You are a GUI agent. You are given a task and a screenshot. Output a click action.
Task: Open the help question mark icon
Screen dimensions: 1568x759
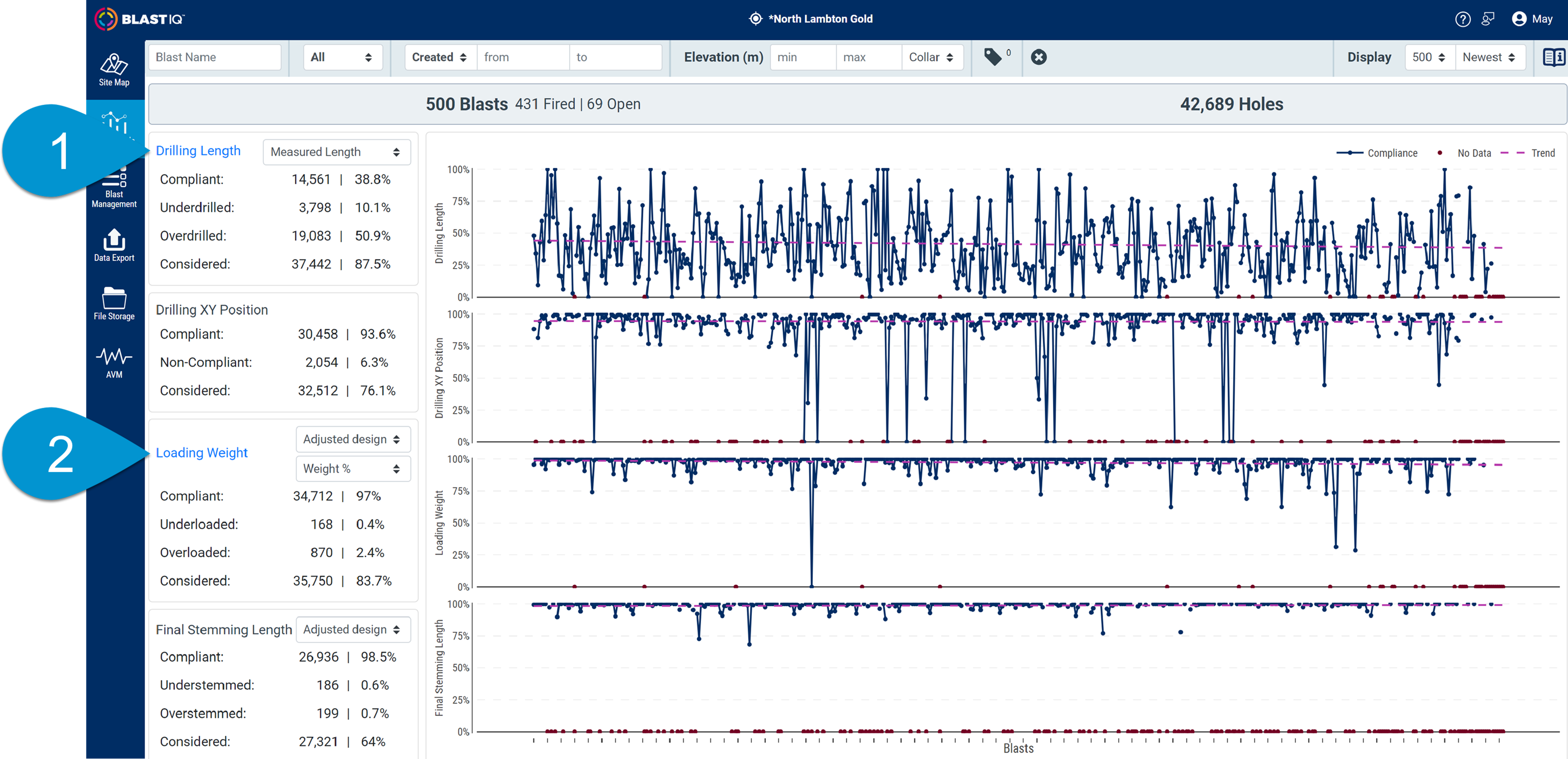[1462, 19]
